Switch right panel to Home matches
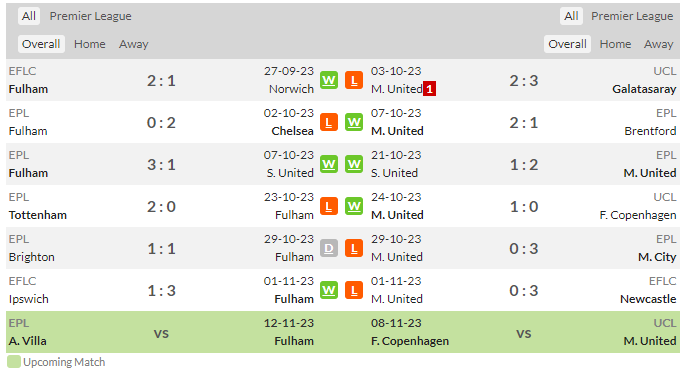This screenshot has width=683, height=385. (x=615, y=44)
